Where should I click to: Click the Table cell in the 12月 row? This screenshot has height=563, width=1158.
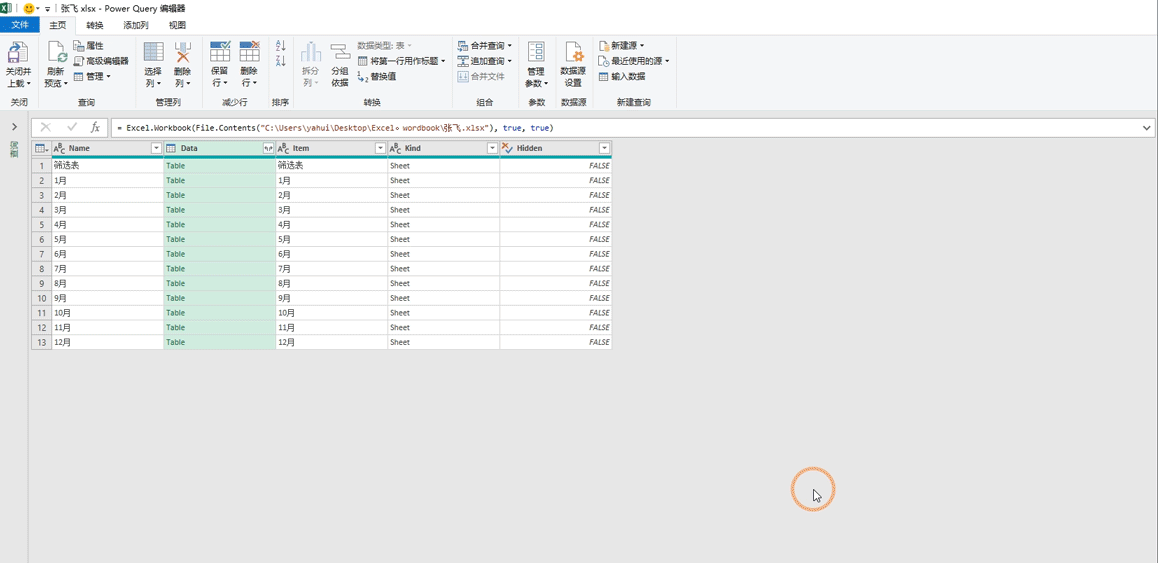coord(219,342)
